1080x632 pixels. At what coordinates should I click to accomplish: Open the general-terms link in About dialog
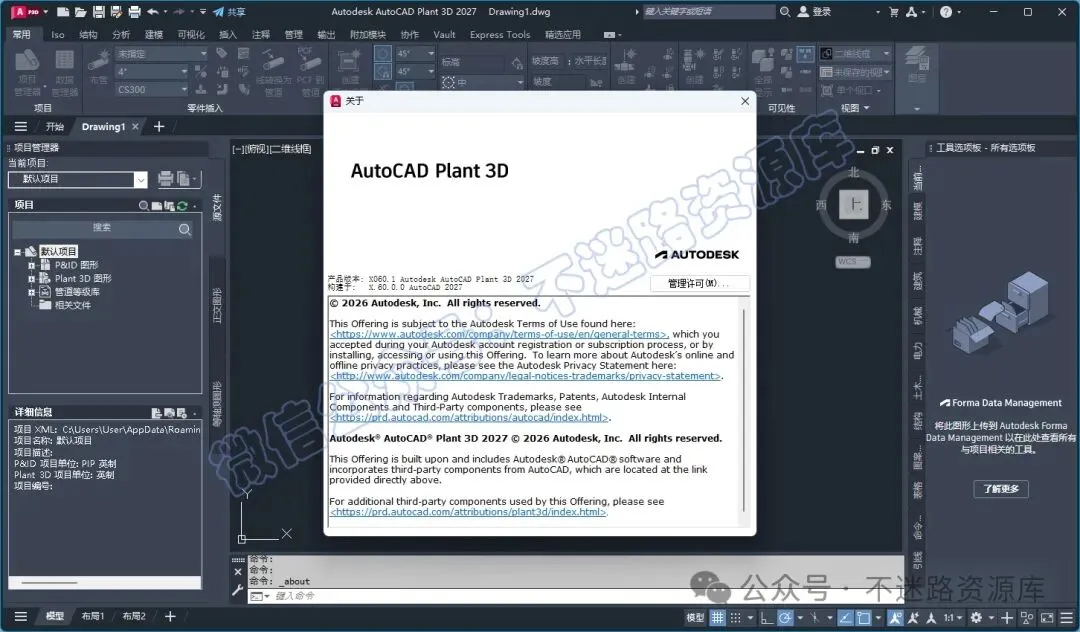tap(499, 335)
